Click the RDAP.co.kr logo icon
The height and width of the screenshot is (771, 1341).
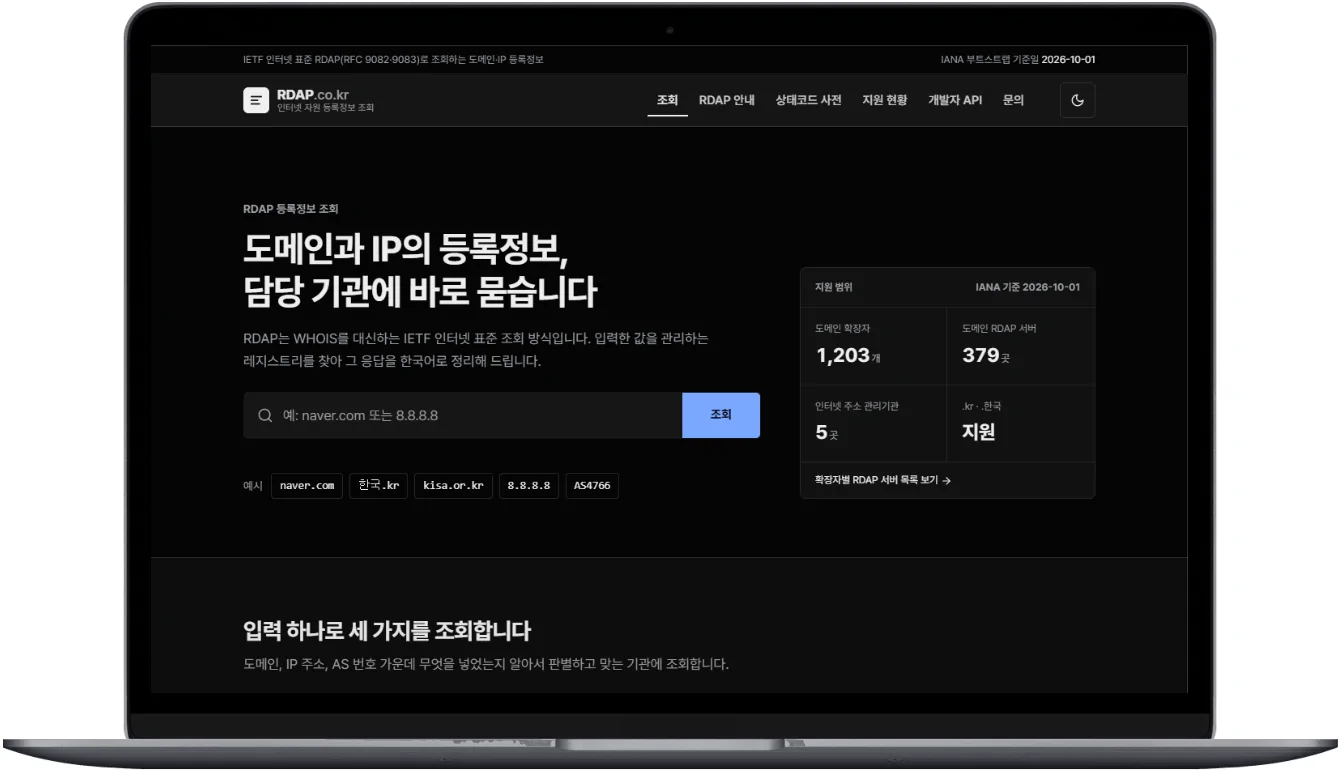256,100
